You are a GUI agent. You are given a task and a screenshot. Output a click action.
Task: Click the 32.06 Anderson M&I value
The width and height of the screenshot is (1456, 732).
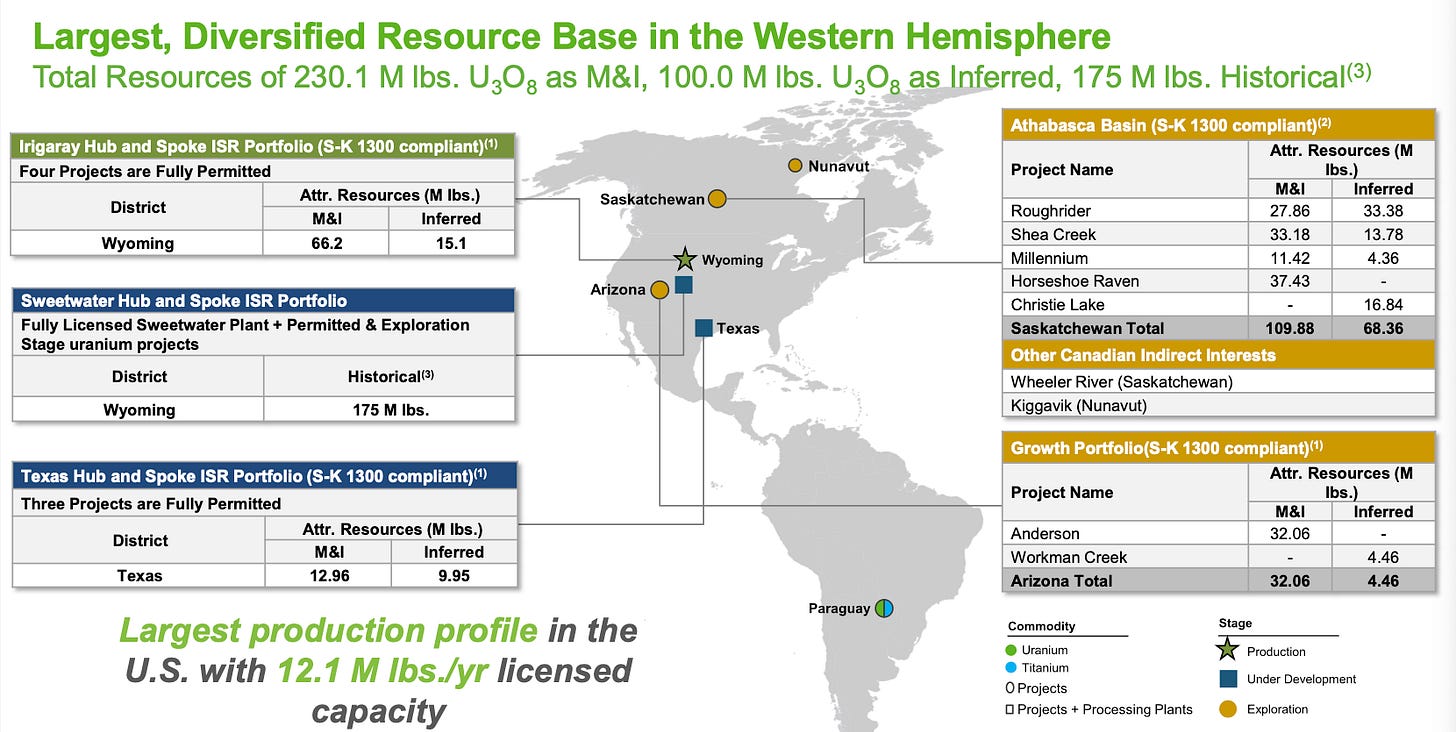(x=1290, y=534)
